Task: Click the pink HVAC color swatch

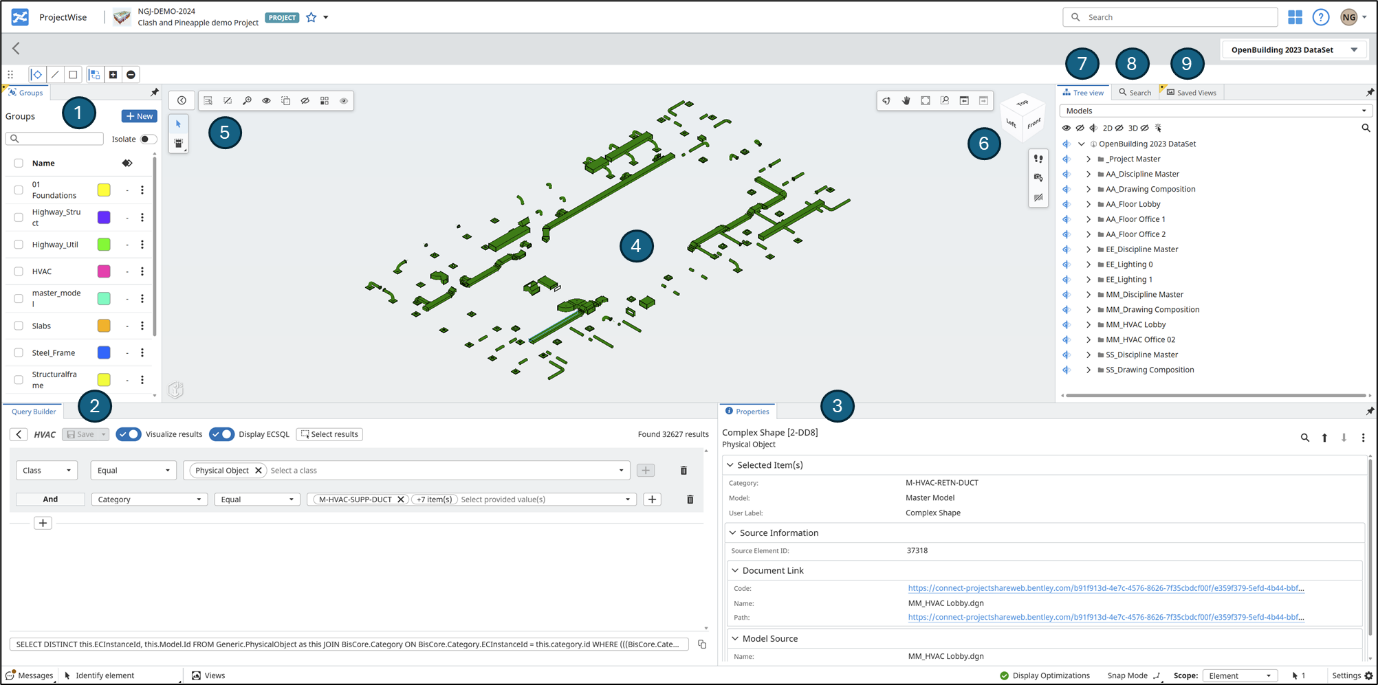Action: pyautogui.click(x=104, y=272)
